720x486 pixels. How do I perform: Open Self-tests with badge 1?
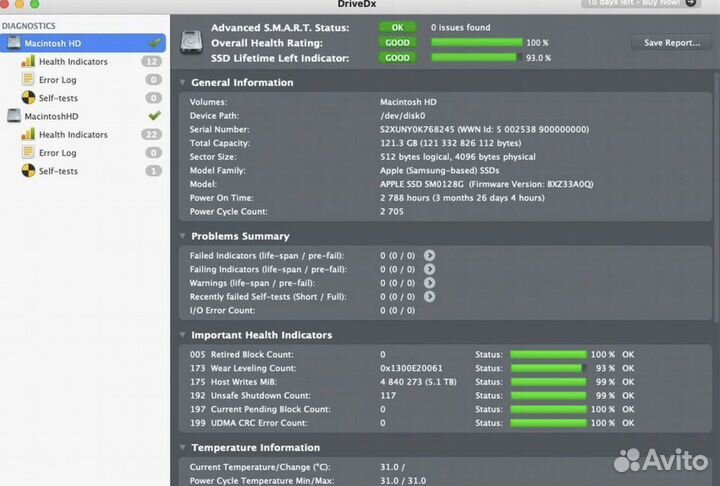coord(58,171)
